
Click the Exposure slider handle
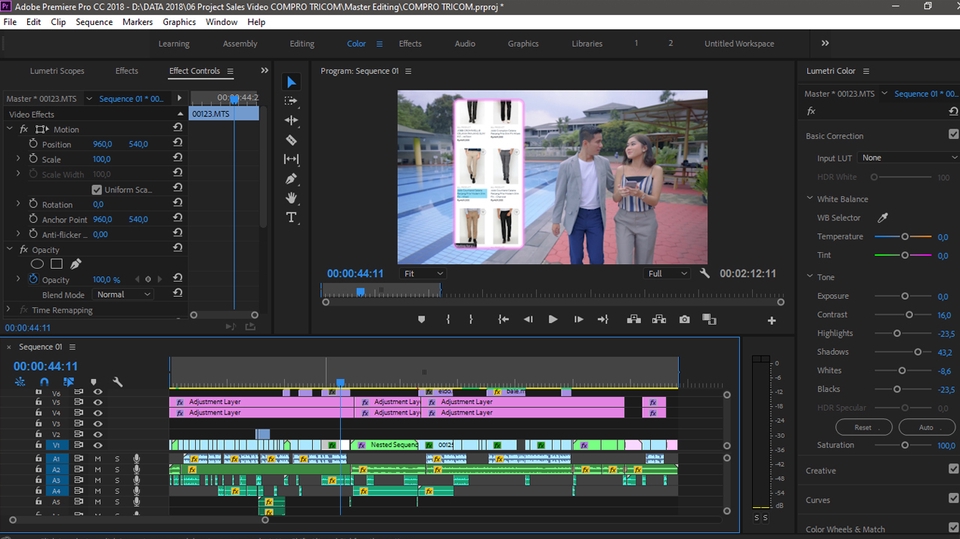[905, 296]
